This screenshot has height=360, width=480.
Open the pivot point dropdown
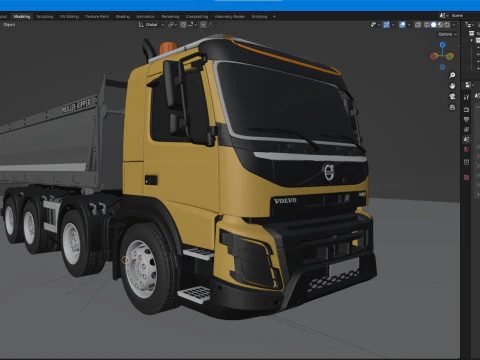[172, 25]
